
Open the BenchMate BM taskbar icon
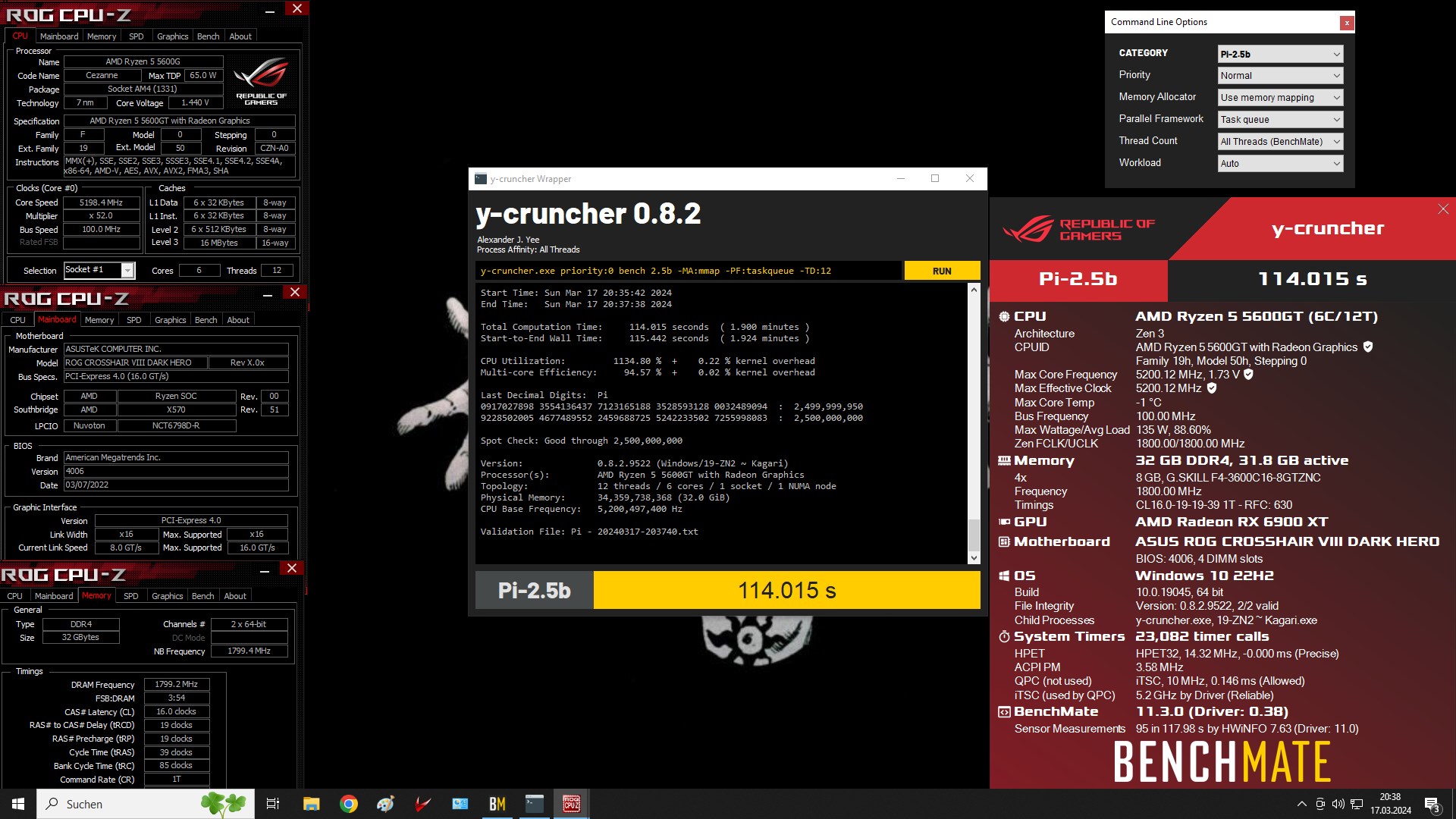[x=497, y=804]
